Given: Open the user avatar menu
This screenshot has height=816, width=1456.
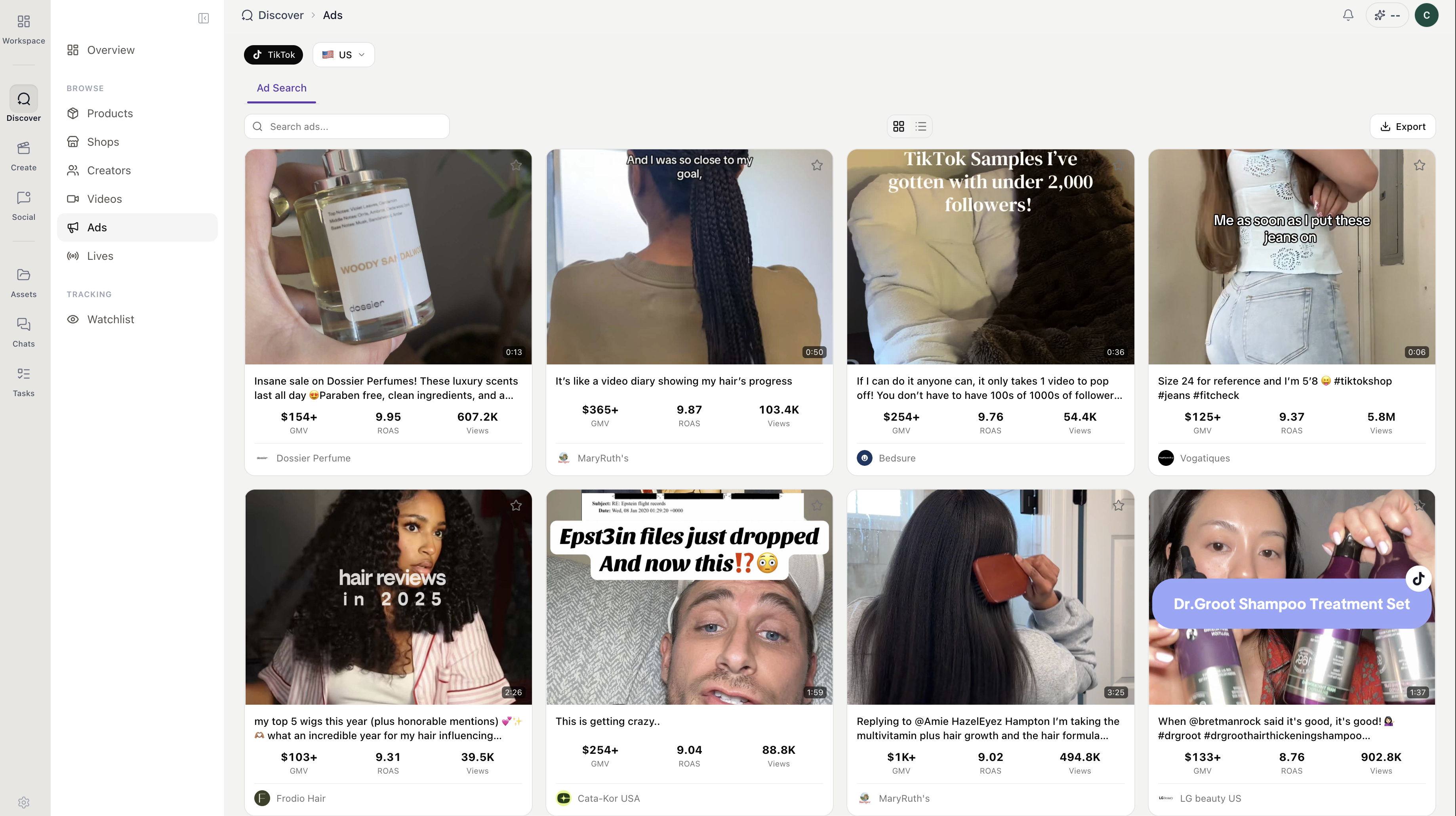Looking at the screenshot, I should tap(1426, 15).
